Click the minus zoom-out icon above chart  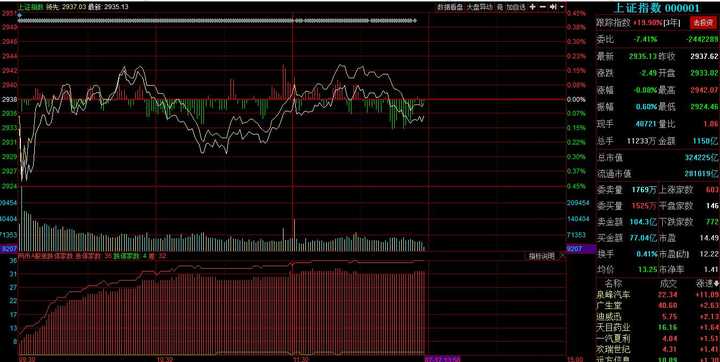[542, 7]
